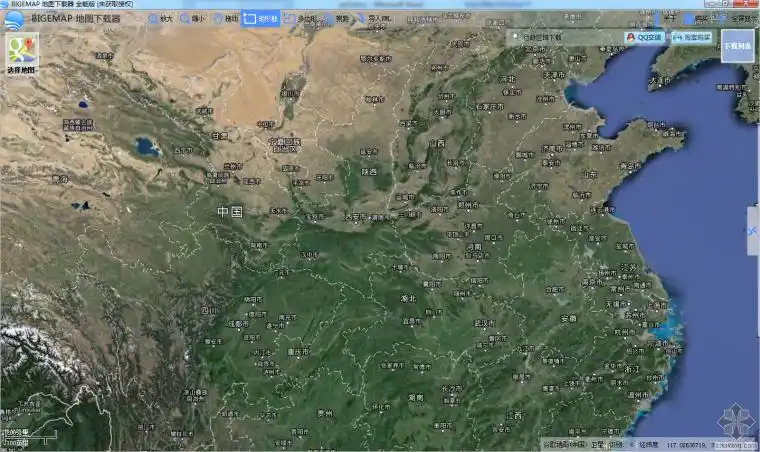760x452 pixels.
Task: Click the 放大 zoom in tool
Action: point(160,18)
